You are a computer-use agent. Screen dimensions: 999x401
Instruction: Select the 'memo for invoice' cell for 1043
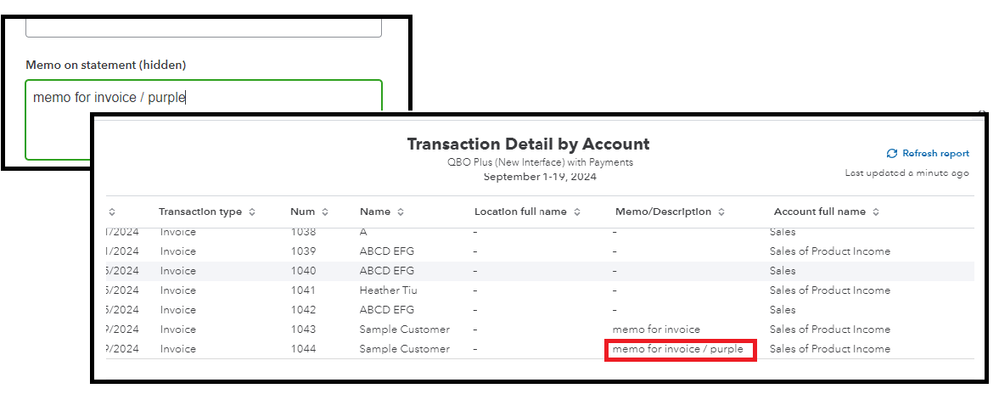click(655, 329)
